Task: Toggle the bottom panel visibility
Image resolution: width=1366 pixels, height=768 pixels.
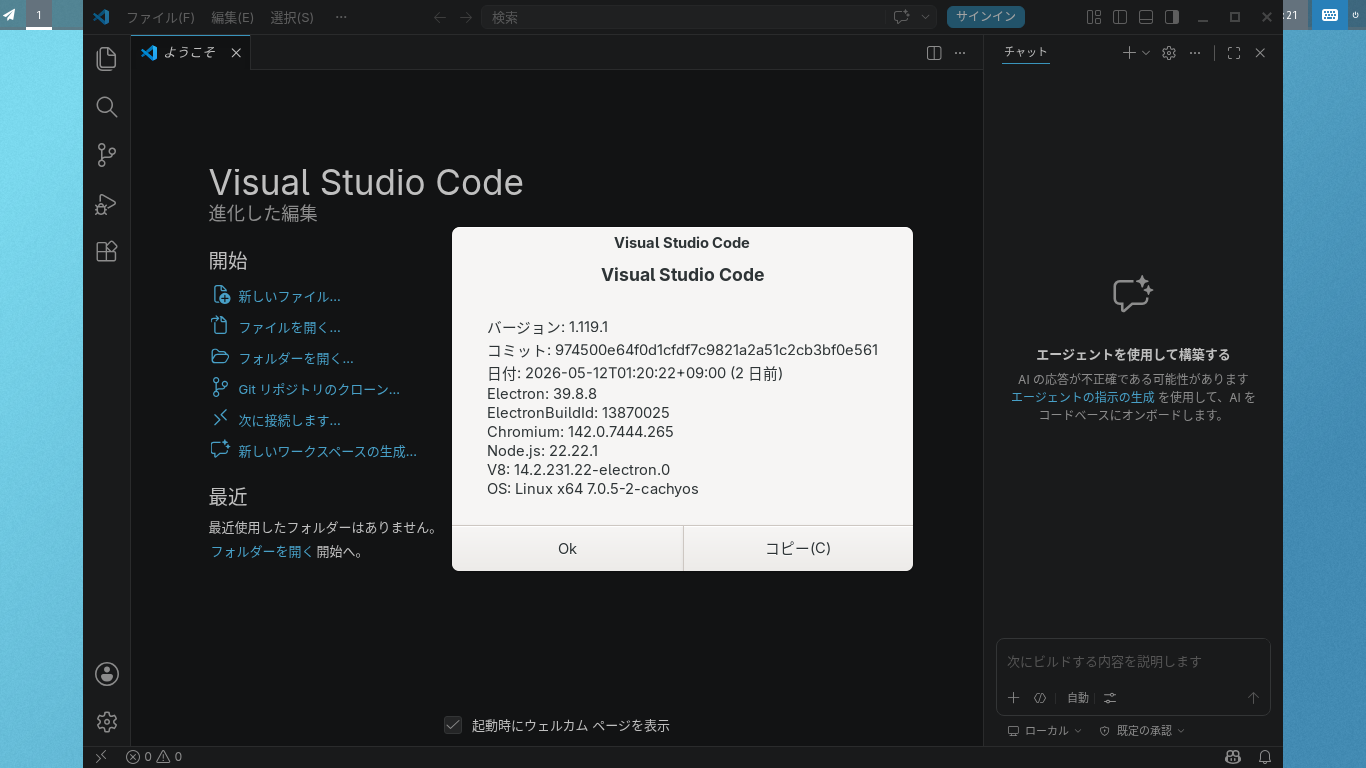Action: point(1146,17)
